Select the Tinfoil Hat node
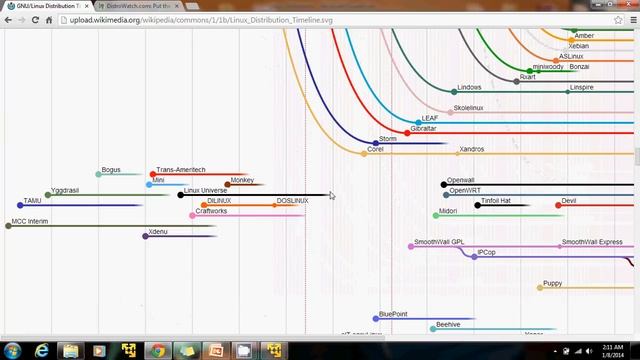The image size is (640, 360). coord(478,205)
